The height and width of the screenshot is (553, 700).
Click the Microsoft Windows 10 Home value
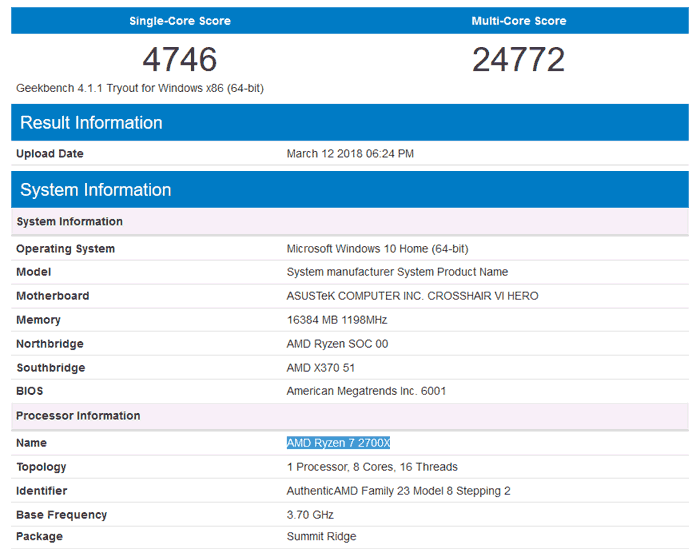pos(377,248)
